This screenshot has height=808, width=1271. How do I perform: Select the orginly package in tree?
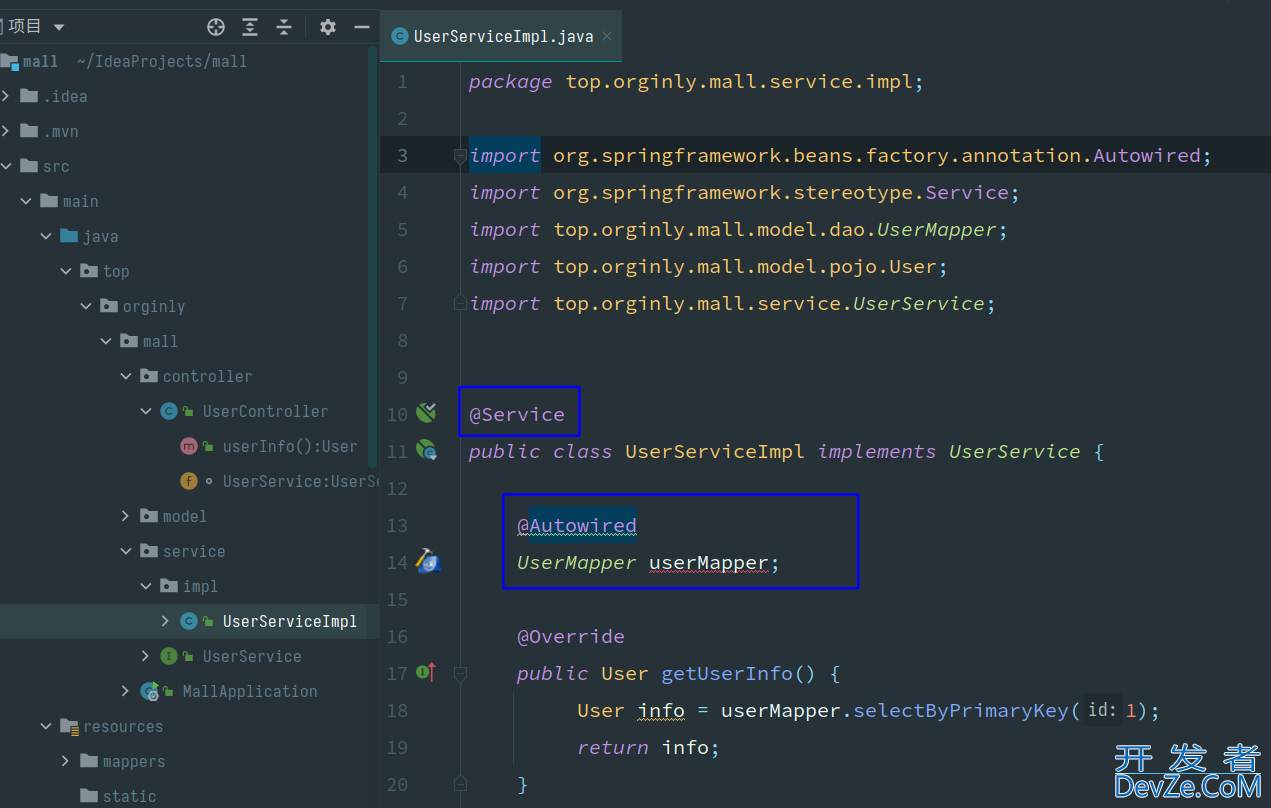pyautogui.click(x=154, y=306)
